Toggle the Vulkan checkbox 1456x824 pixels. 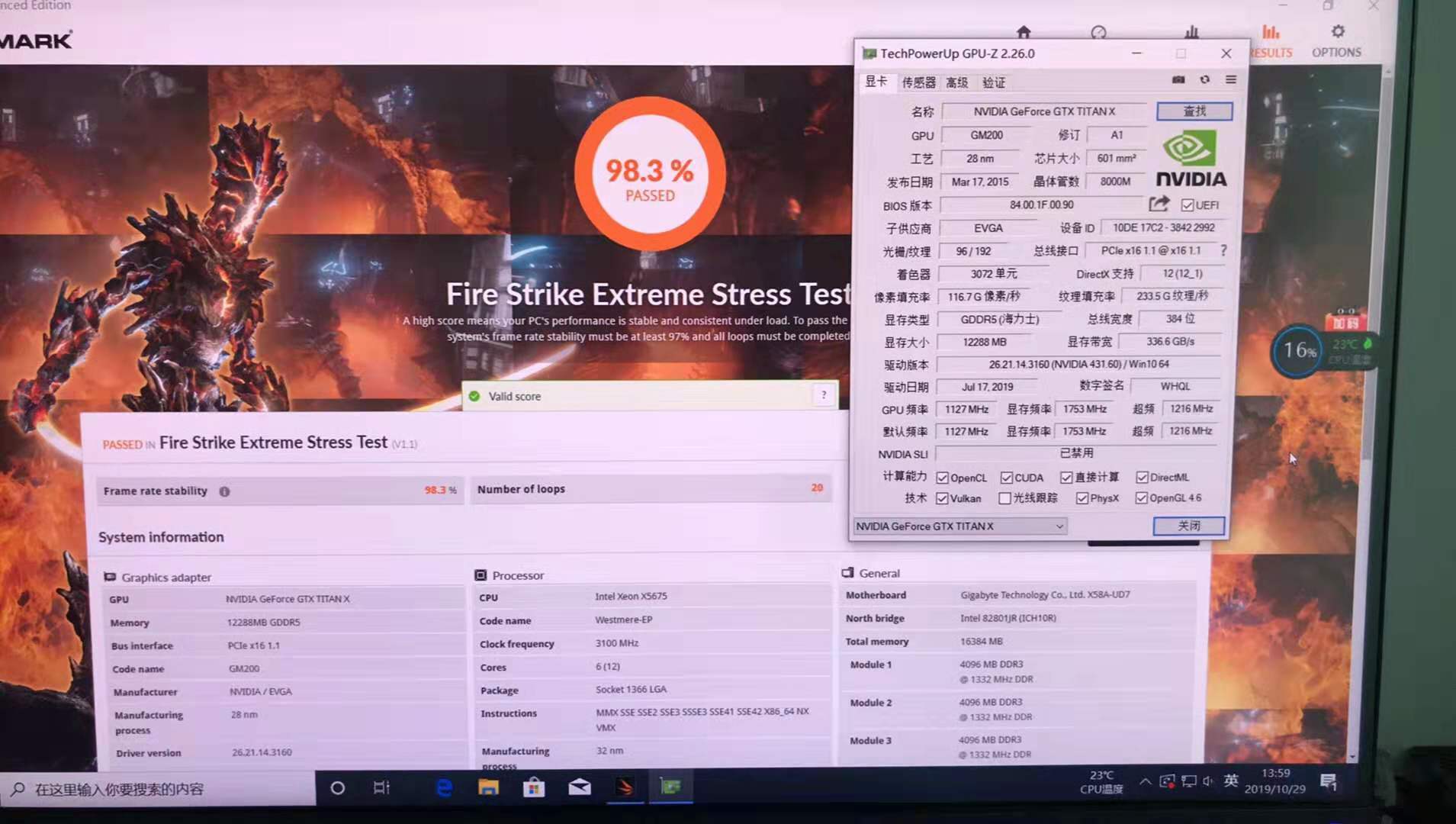tap(943, 499)
